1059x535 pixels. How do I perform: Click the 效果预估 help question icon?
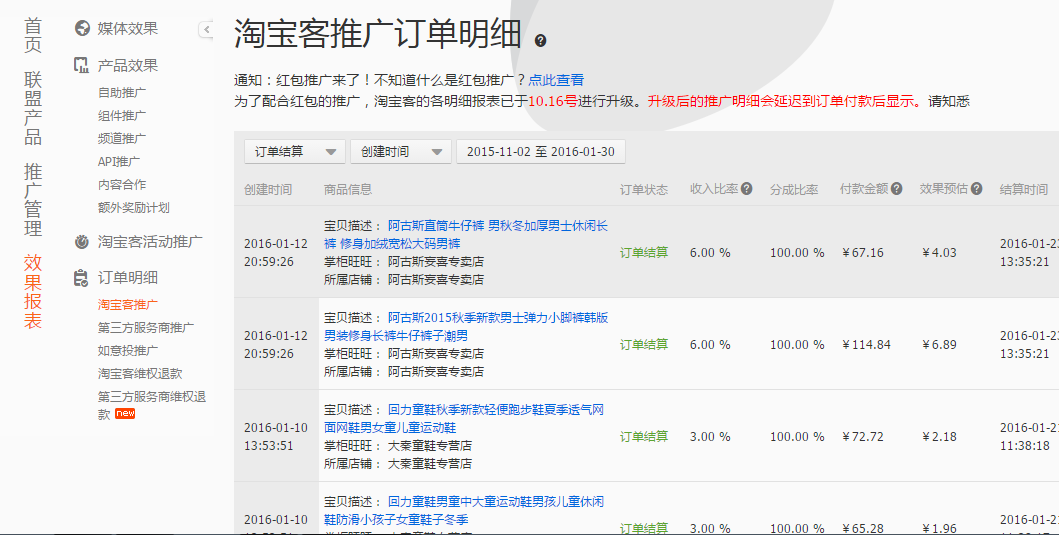click(976, 188)
